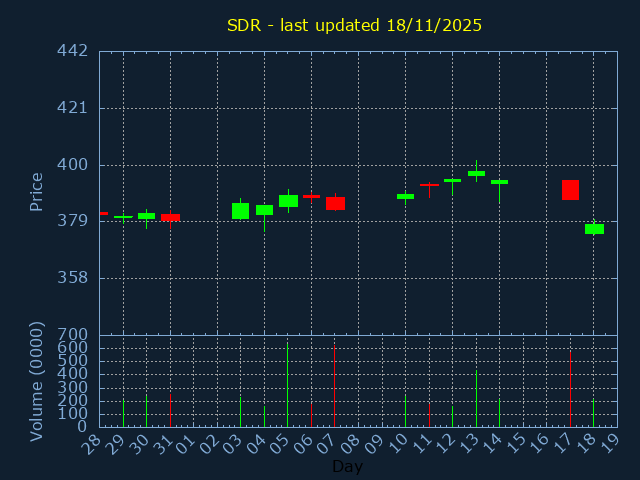Image resolution: width=640 pixels, height=480 pixels.
Task: Select day 10 tick label on x-axis
Action: (399, 443)
